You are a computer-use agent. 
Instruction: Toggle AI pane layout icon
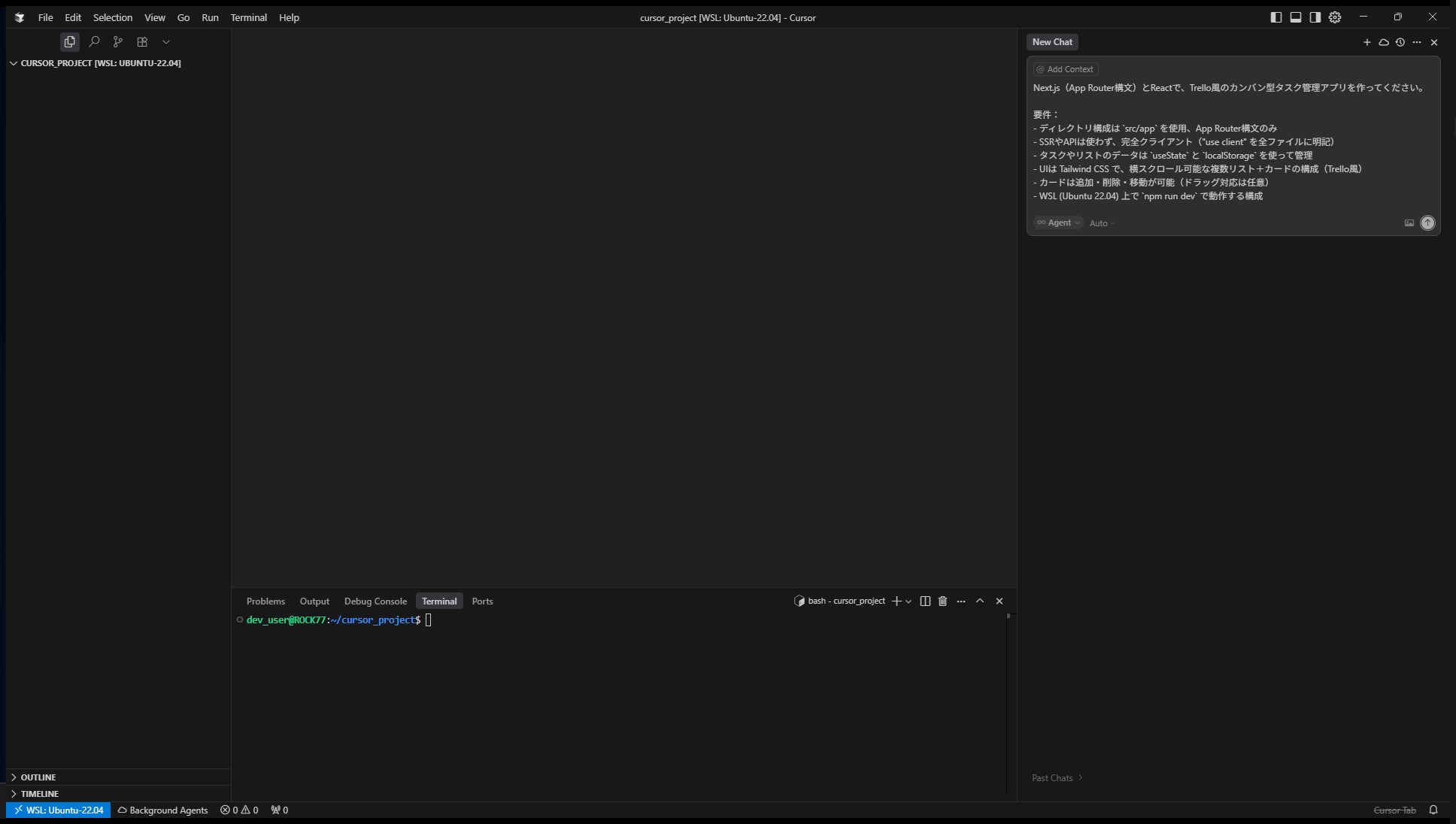1315,17
